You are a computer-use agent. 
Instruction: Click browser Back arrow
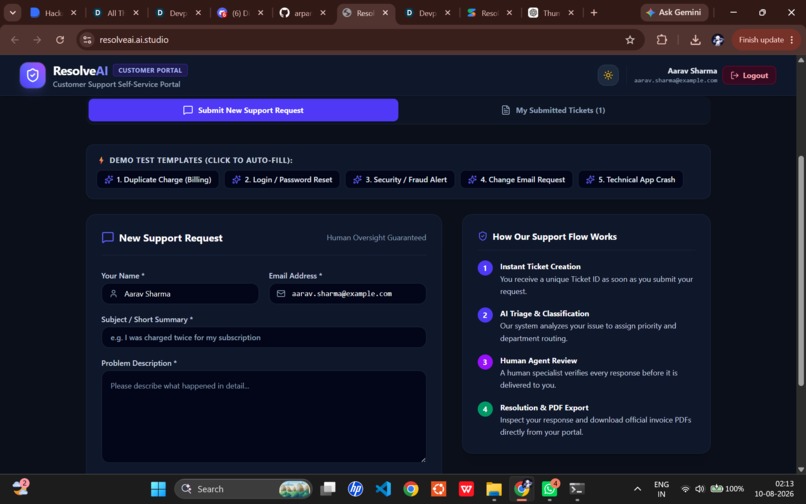[15, 40]
